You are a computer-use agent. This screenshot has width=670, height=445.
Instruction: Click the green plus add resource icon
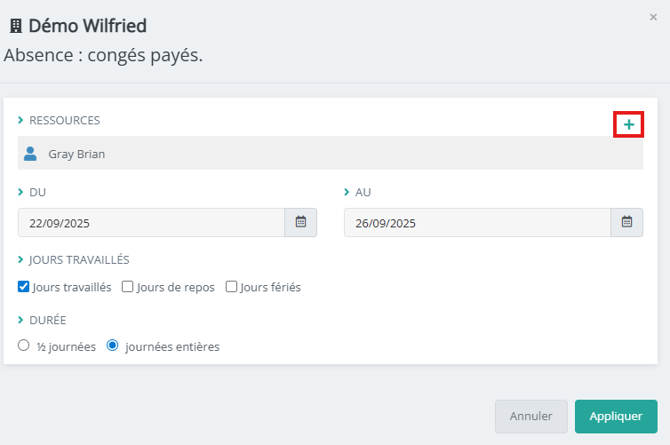[628, 124]
